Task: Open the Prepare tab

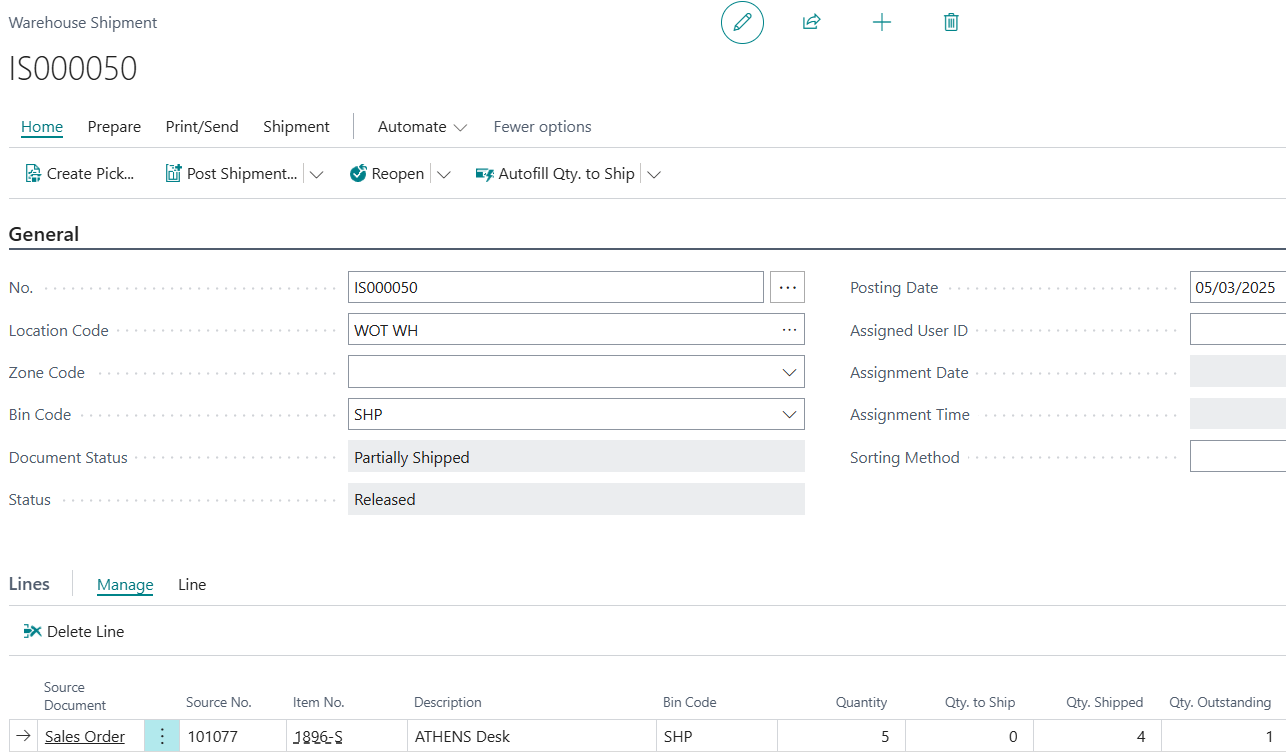Action: [x=114, y=127]
